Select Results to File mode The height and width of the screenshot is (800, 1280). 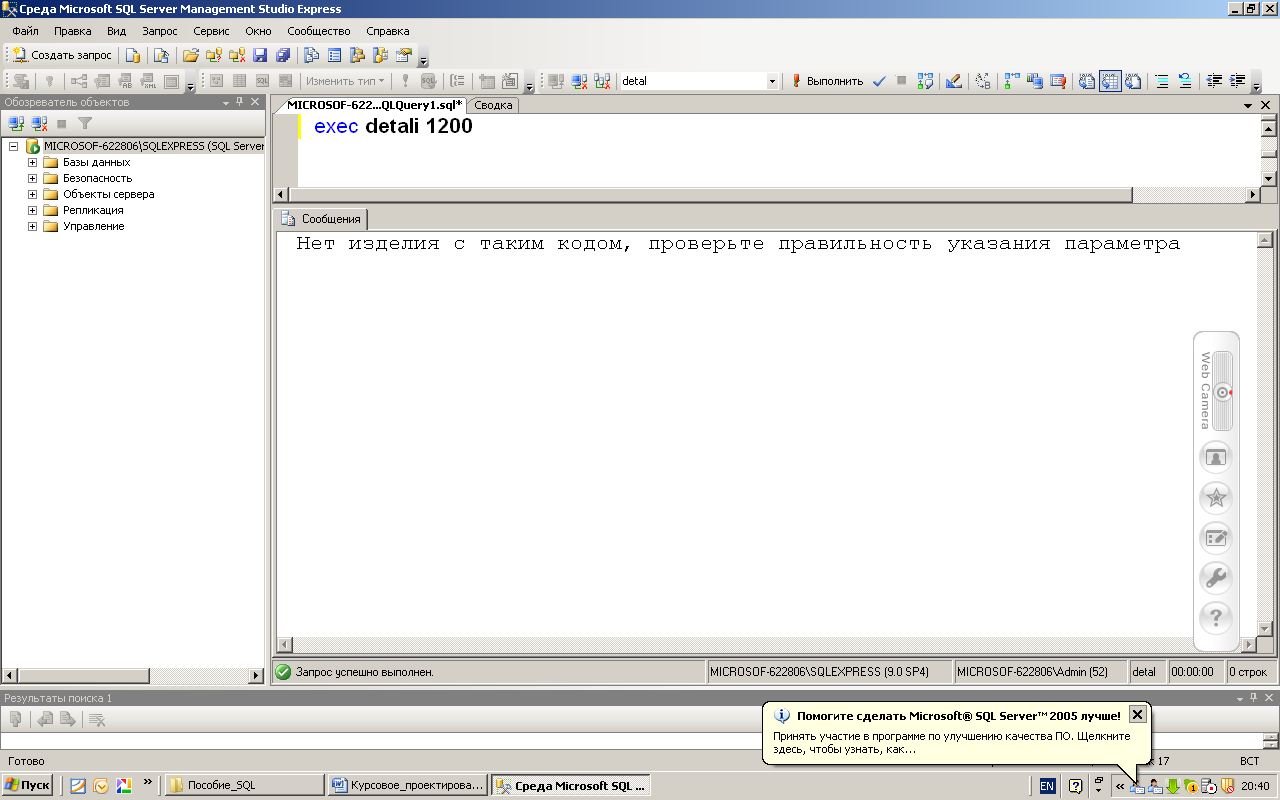click(1133, 81)
